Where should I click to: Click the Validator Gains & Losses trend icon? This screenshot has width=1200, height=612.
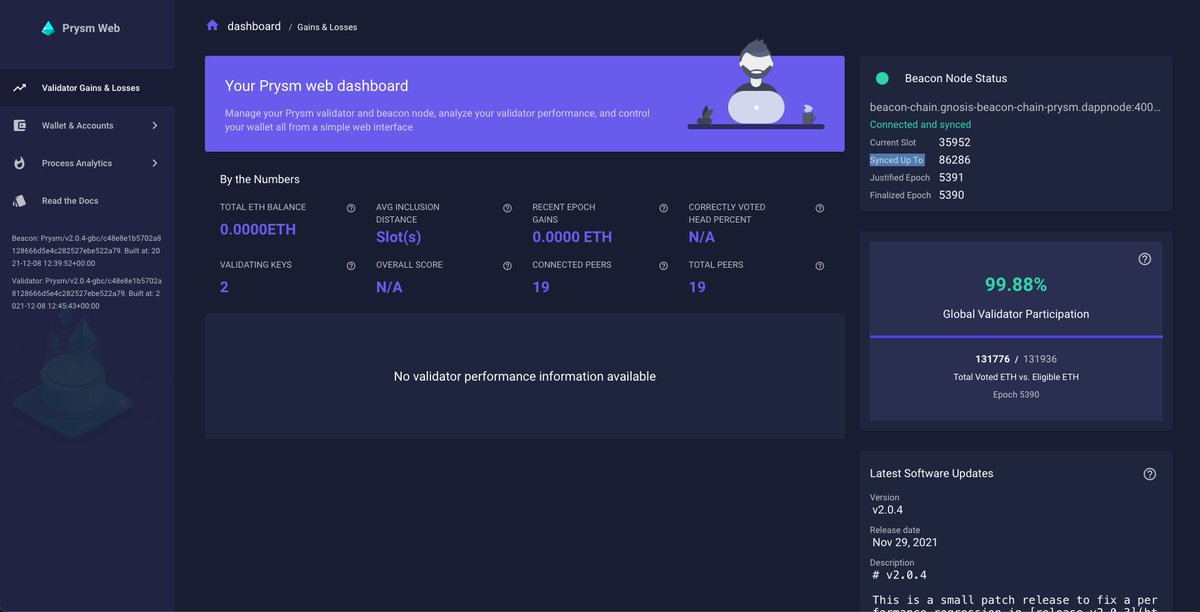[x=19, y=88]
